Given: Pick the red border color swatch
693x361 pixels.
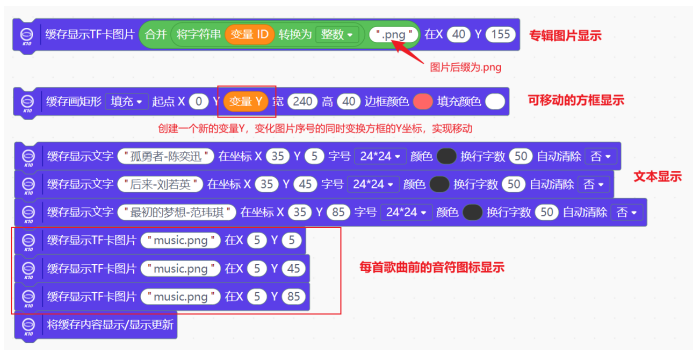Looking at the screenshot, I should coord(423,102).
